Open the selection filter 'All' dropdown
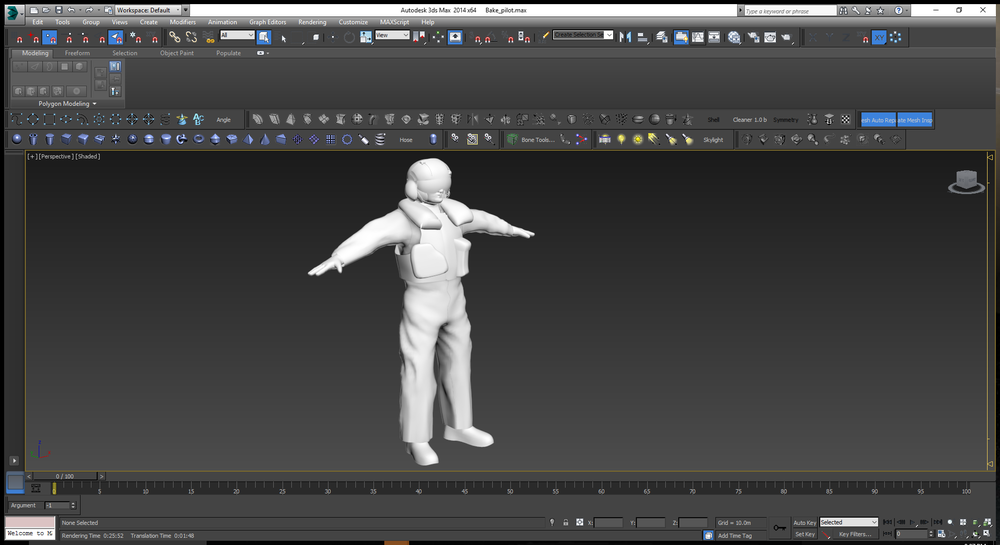1000x545 pixels. pyautogui.click(x=237, y=35)
